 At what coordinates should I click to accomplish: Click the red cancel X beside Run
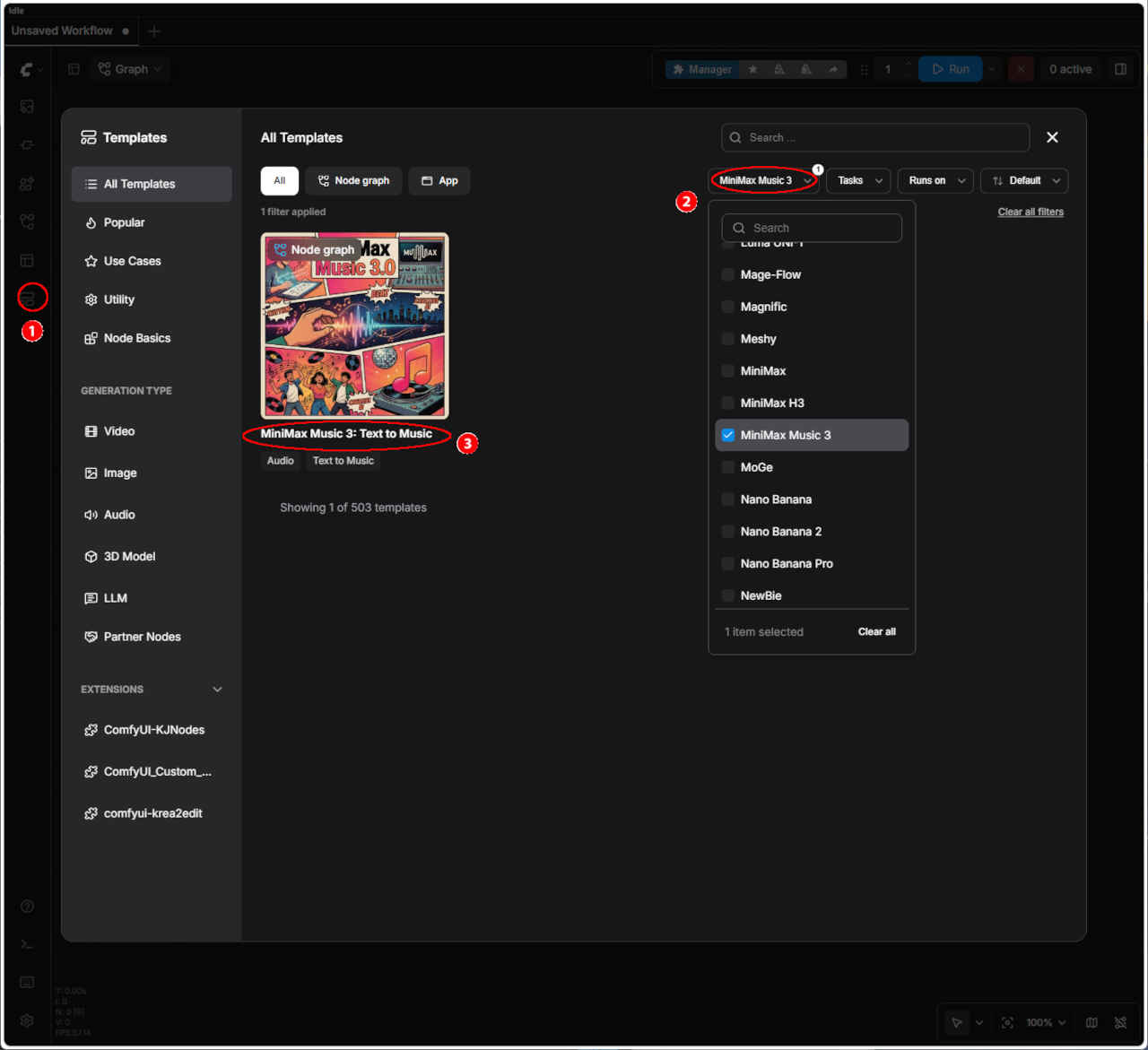(1021, 69)
